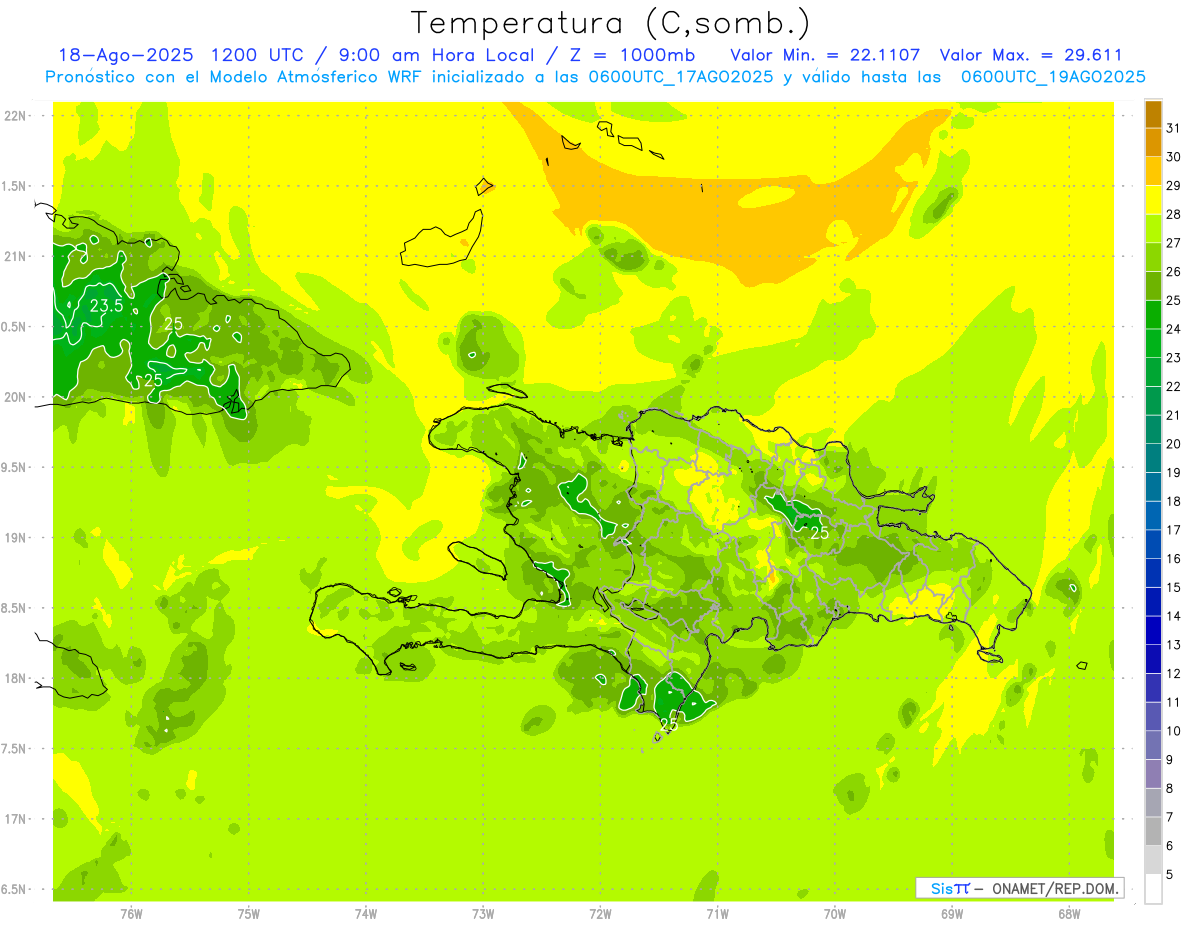
Task: Click "9:00 am Hora Local" in header
Action: 436,55
